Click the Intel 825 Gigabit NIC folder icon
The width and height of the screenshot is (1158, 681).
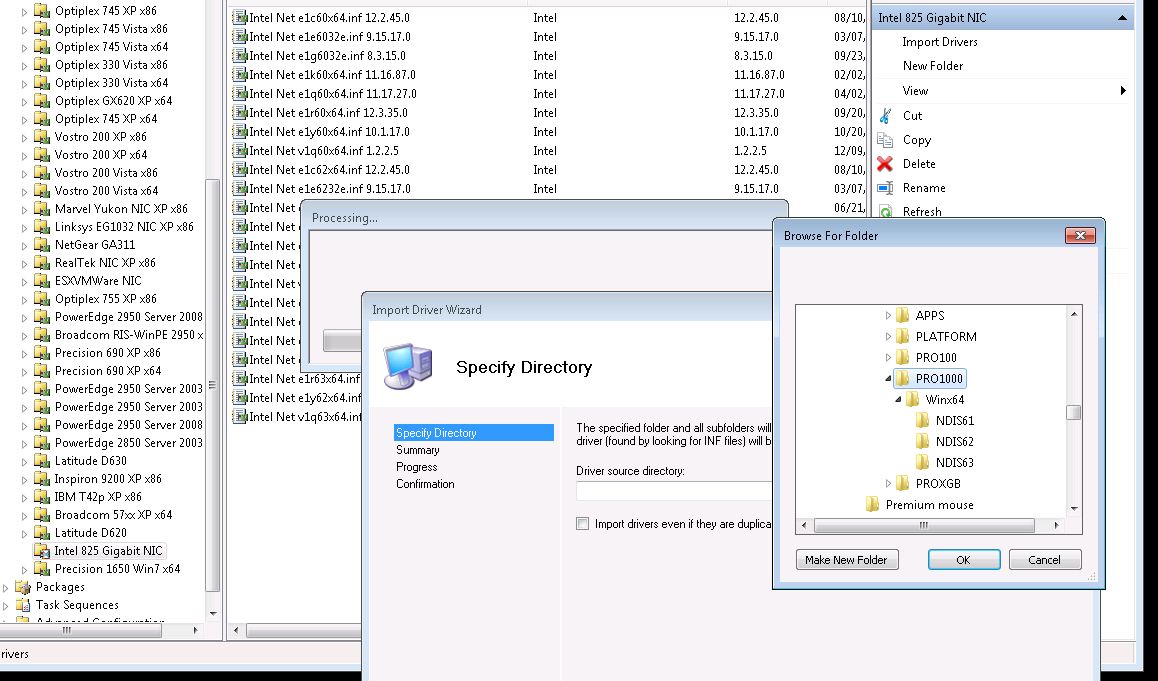coord(42,550)
